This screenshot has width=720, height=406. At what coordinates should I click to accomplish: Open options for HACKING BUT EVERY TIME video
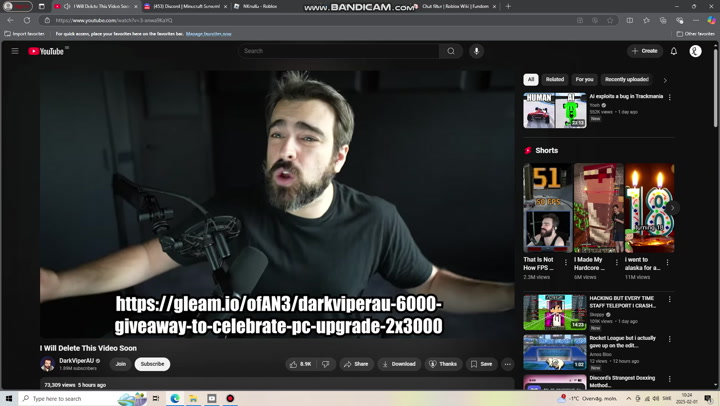pos(669,299)
